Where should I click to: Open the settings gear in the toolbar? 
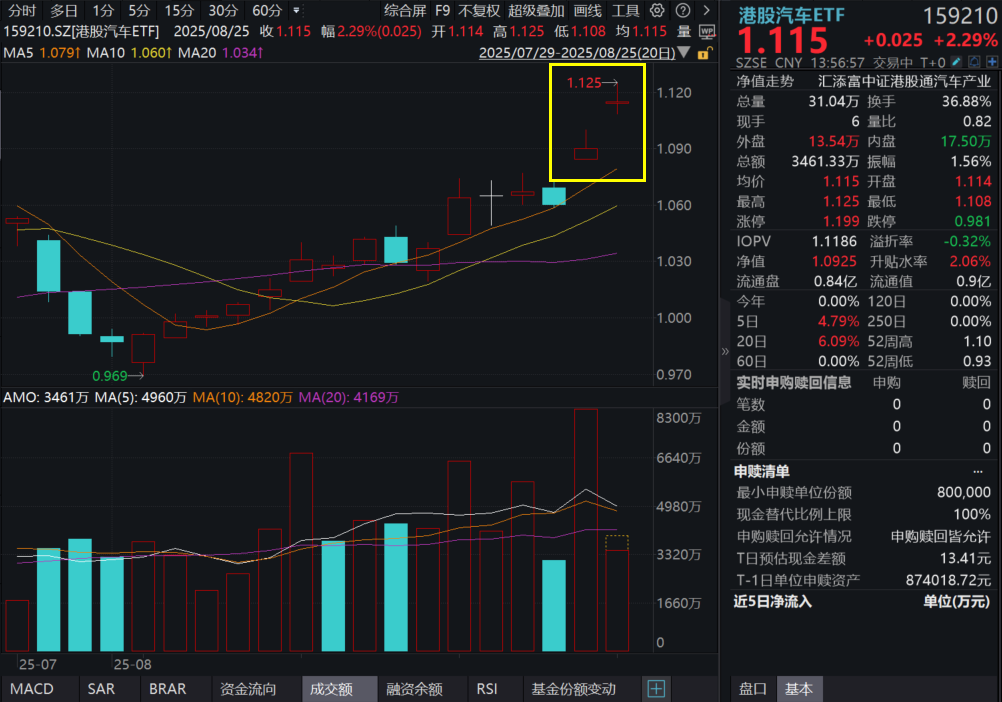(x=656, y=9)
